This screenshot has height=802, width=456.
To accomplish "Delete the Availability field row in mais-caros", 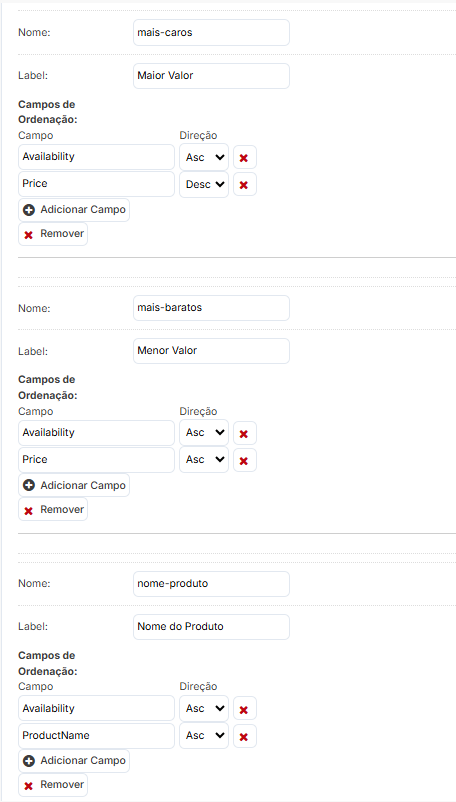I will 244,158.
